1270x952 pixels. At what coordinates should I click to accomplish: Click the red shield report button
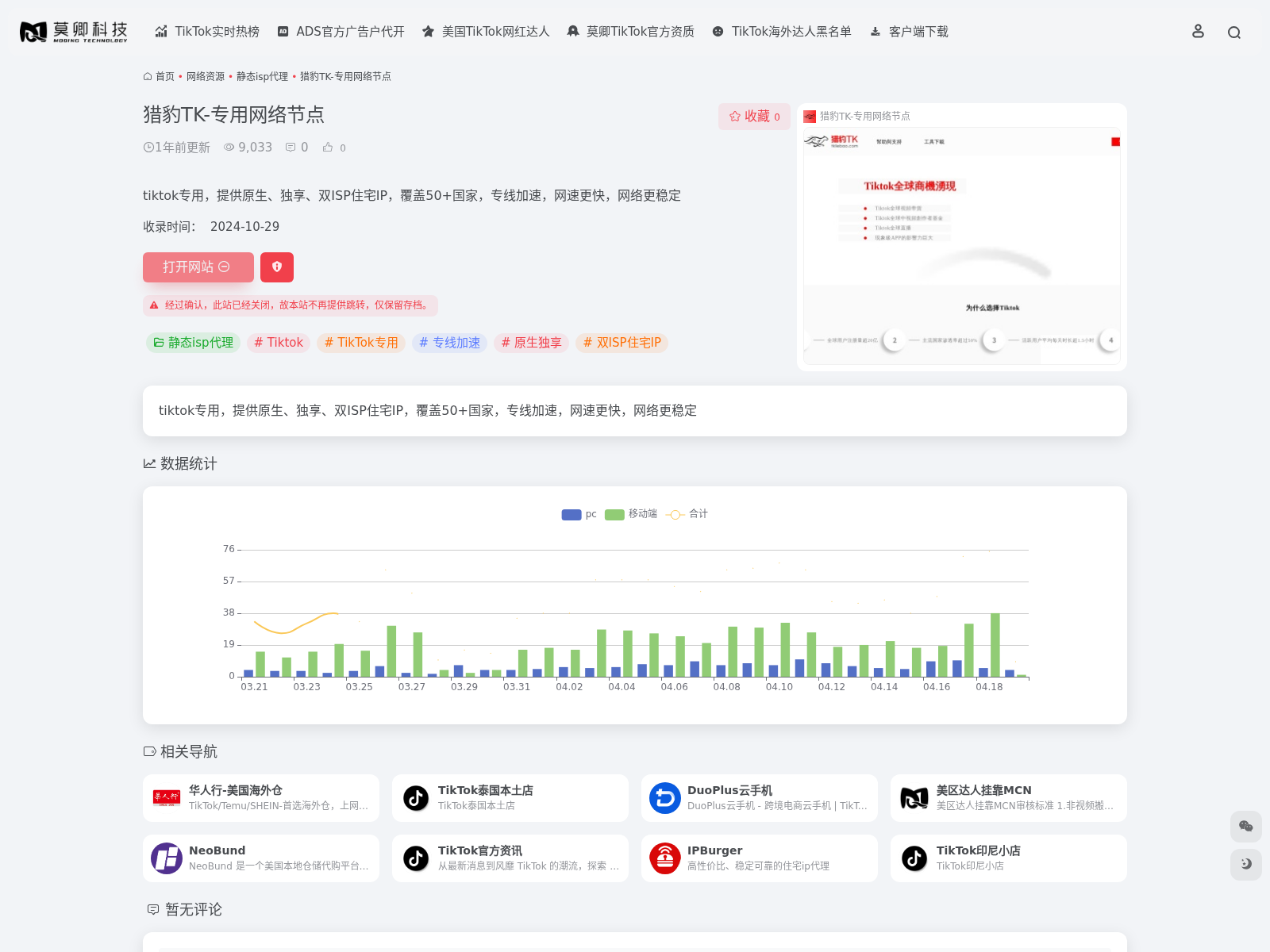pyautogui.click(x=277, y=267)
